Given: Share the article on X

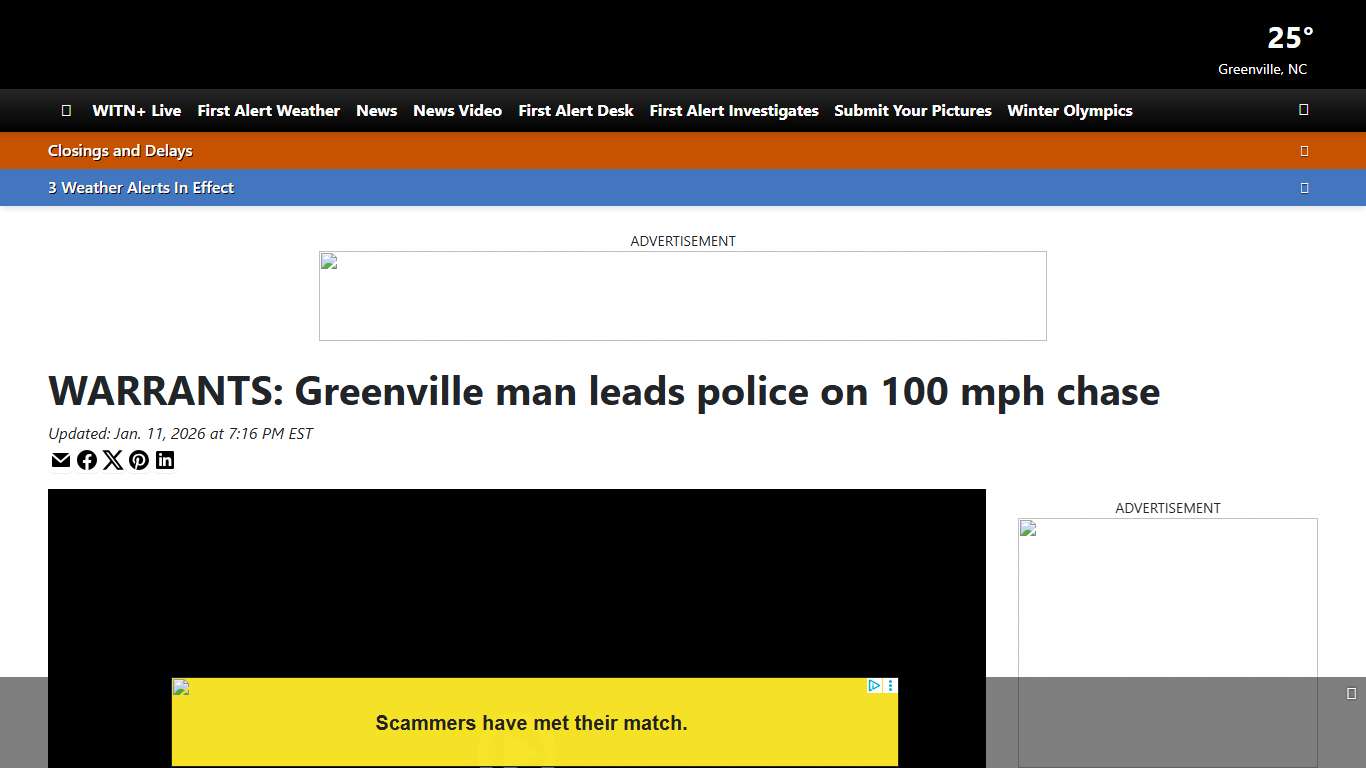Looking at the screenshot, I should click(113, 460).
